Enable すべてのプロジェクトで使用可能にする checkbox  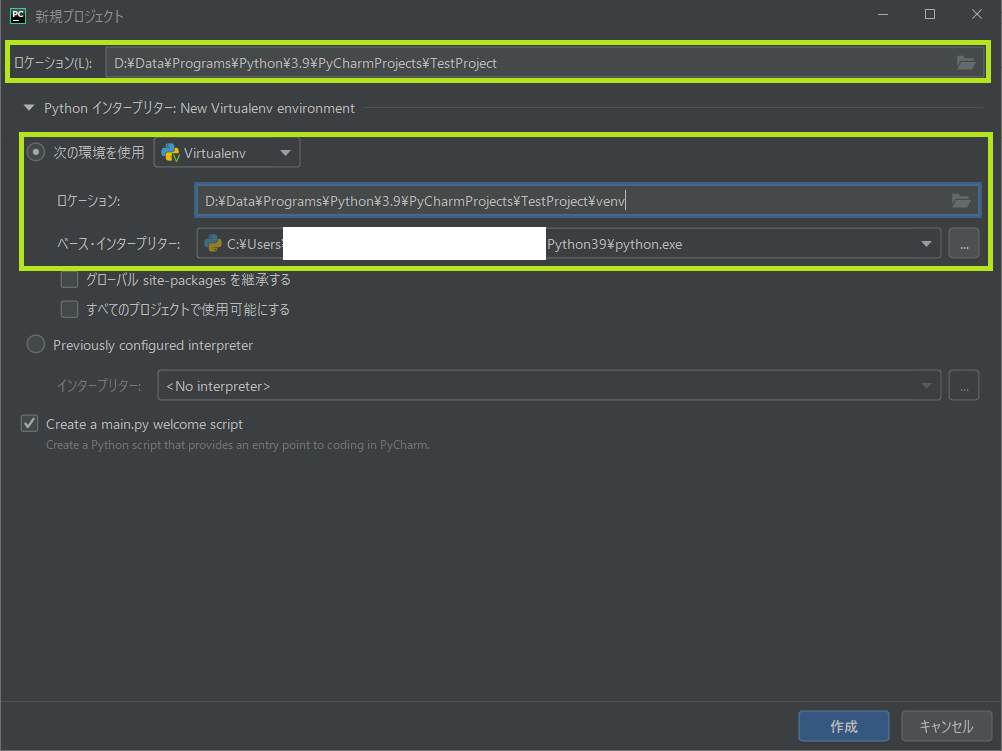[69, 309]
